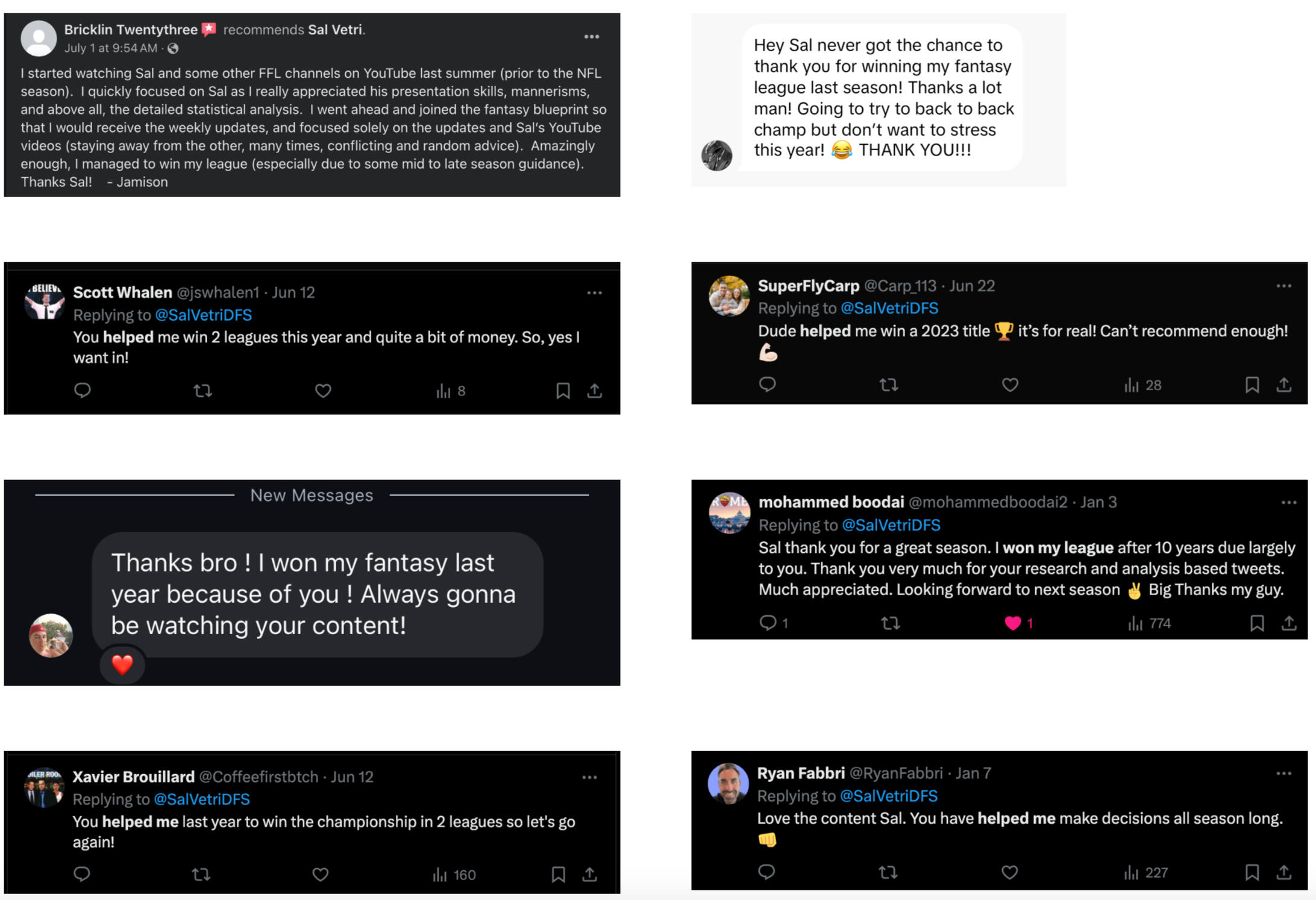Share Ryan Fabbri's tweet
The width and height of the screenshot is (1316, 900).
pos(1283,872)
